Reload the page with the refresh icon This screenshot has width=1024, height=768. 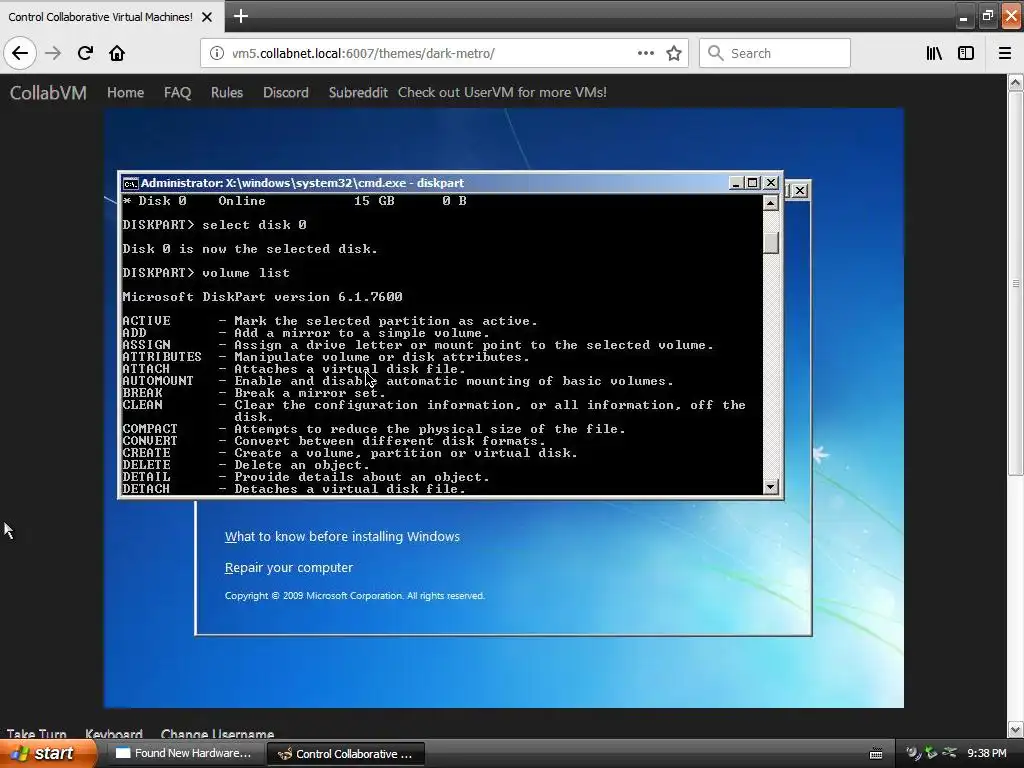tap(85, 53)
